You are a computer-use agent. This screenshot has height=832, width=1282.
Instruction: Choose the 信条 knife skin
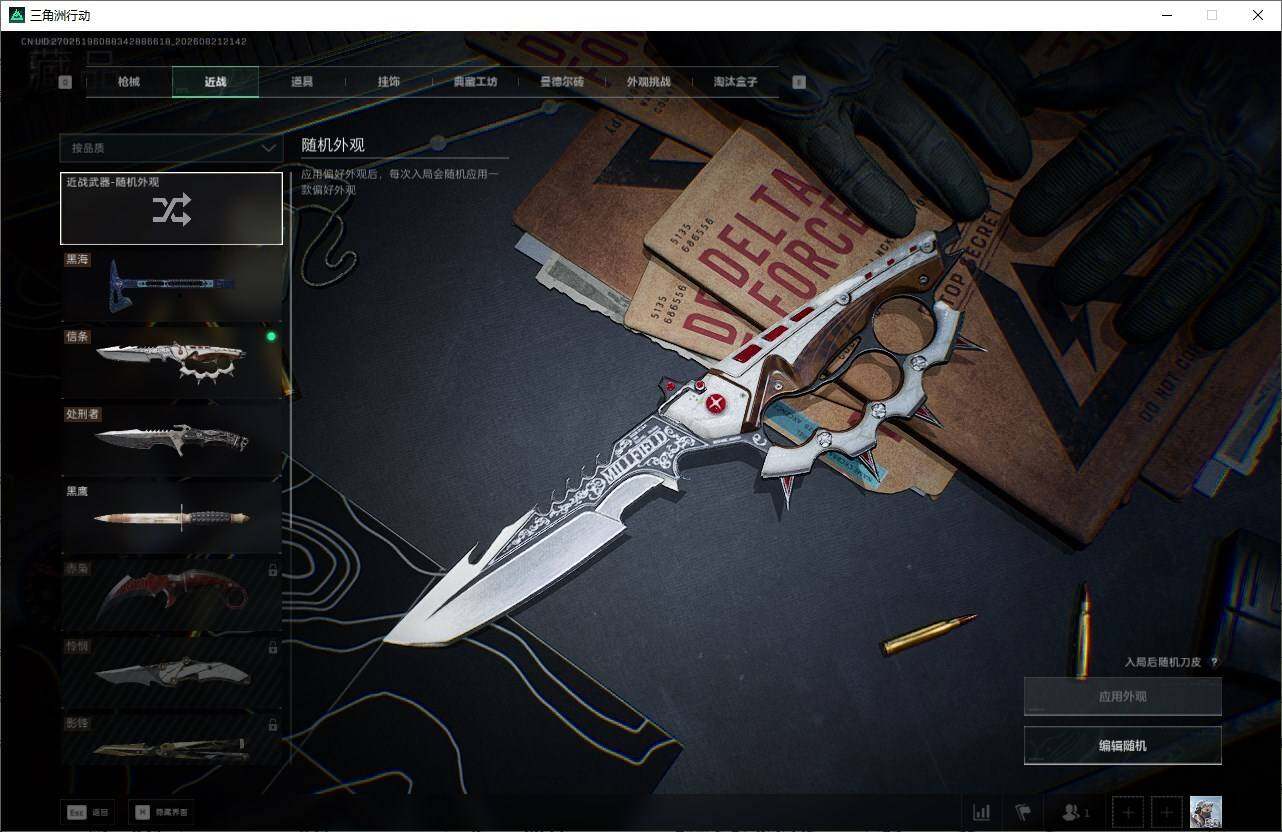pyautogui.click(x=171, y=362)
